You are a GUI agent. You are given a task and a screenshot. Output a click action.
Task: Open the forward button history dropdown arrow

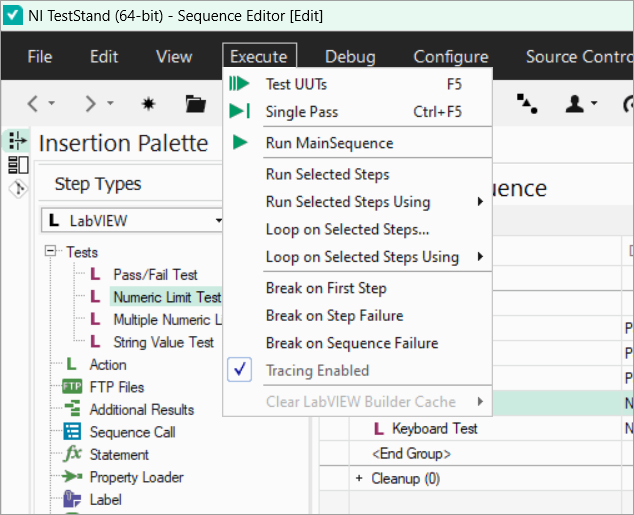click(x=110, y=103)
